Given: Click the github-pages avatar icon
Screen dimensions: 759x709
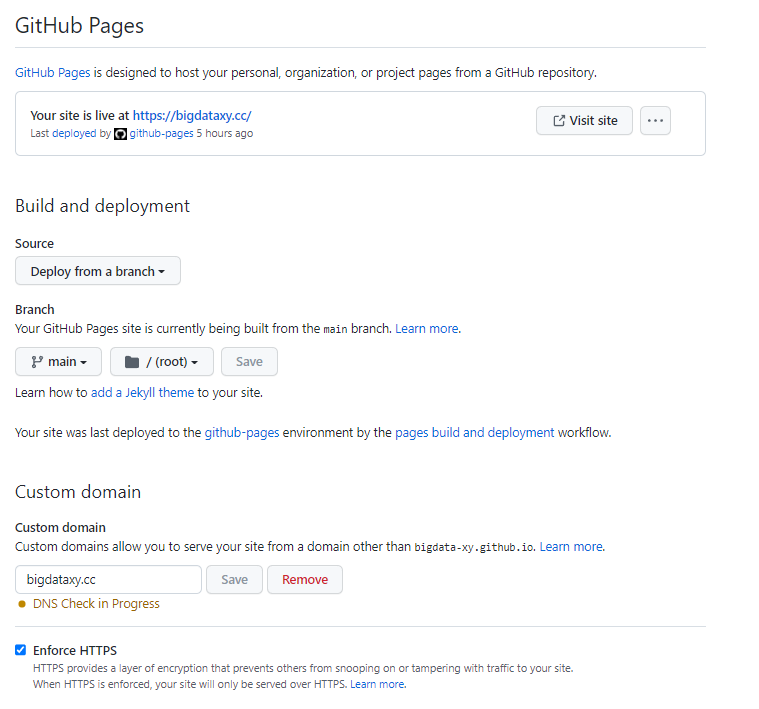Looking at the screenshot, I should (x=121, y=134).
